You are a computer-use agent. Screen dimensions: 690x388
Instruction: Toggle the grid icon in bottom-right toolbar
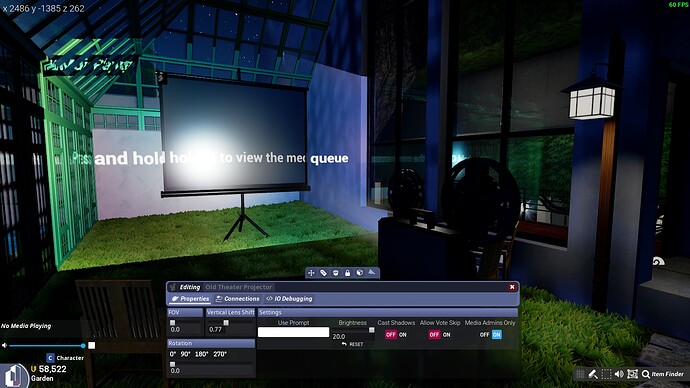coord(580,374)
